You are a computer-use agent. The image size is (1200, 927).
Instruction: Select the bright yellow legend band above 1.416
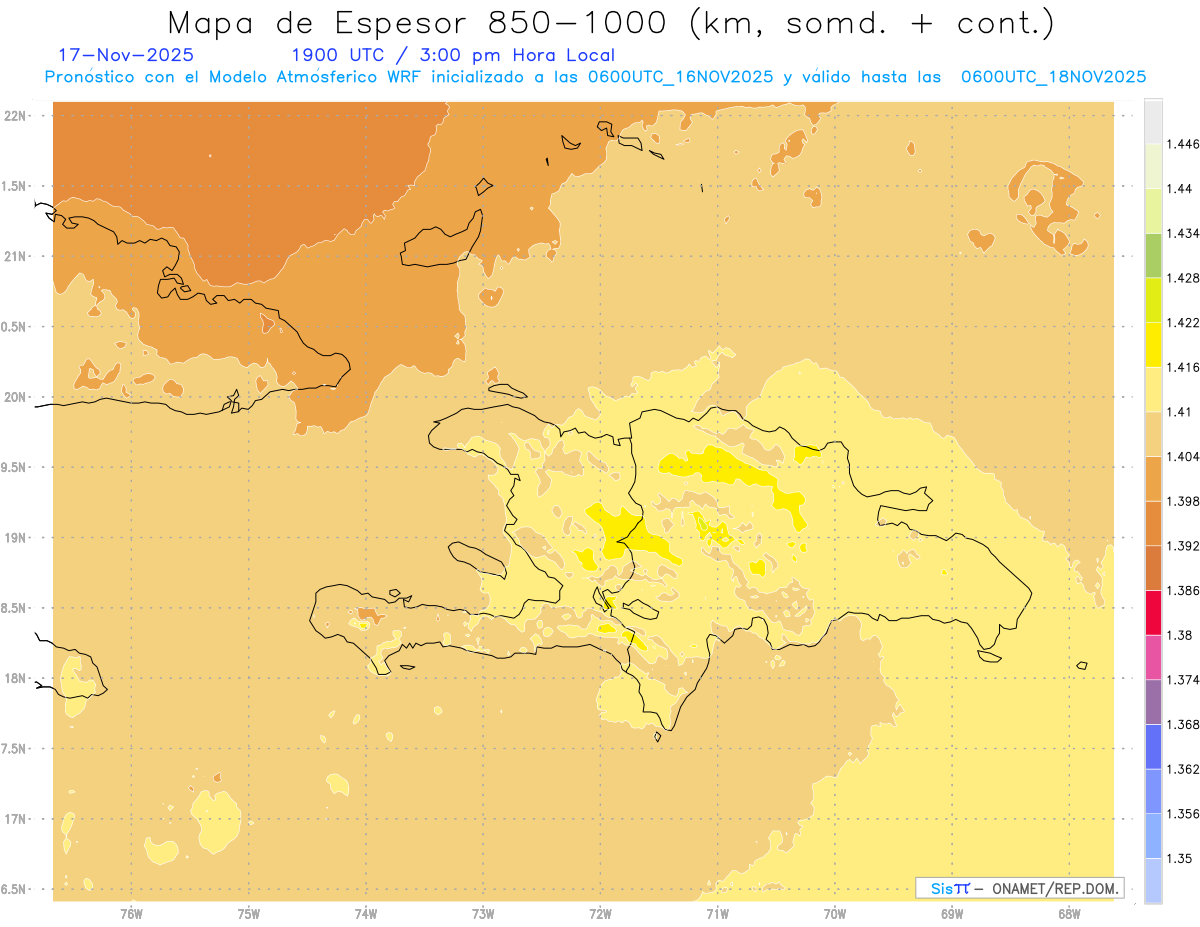tap(1153, 344)
